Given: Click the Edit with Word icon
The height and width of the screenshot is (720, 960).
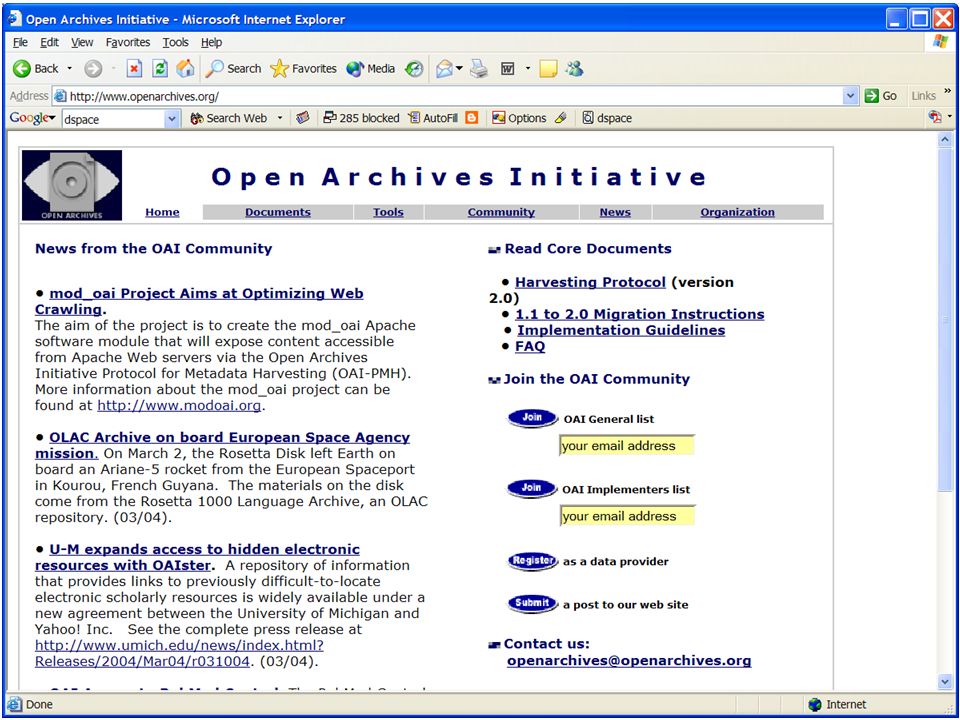Looking at the screenshot, I should coord(508,69).
